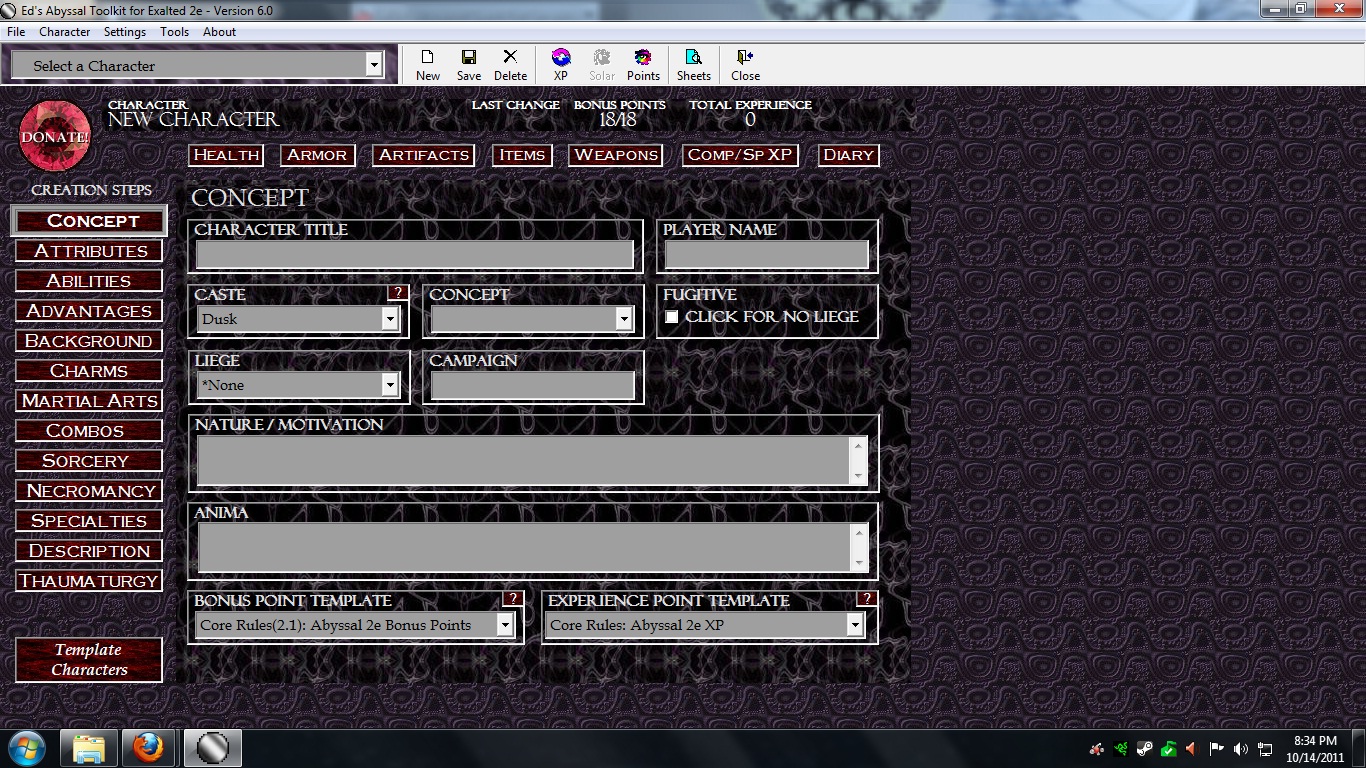The width and height of the screenshot is (1366, 768).
Task: Switch to the Items tab
Action: [522, 155]
